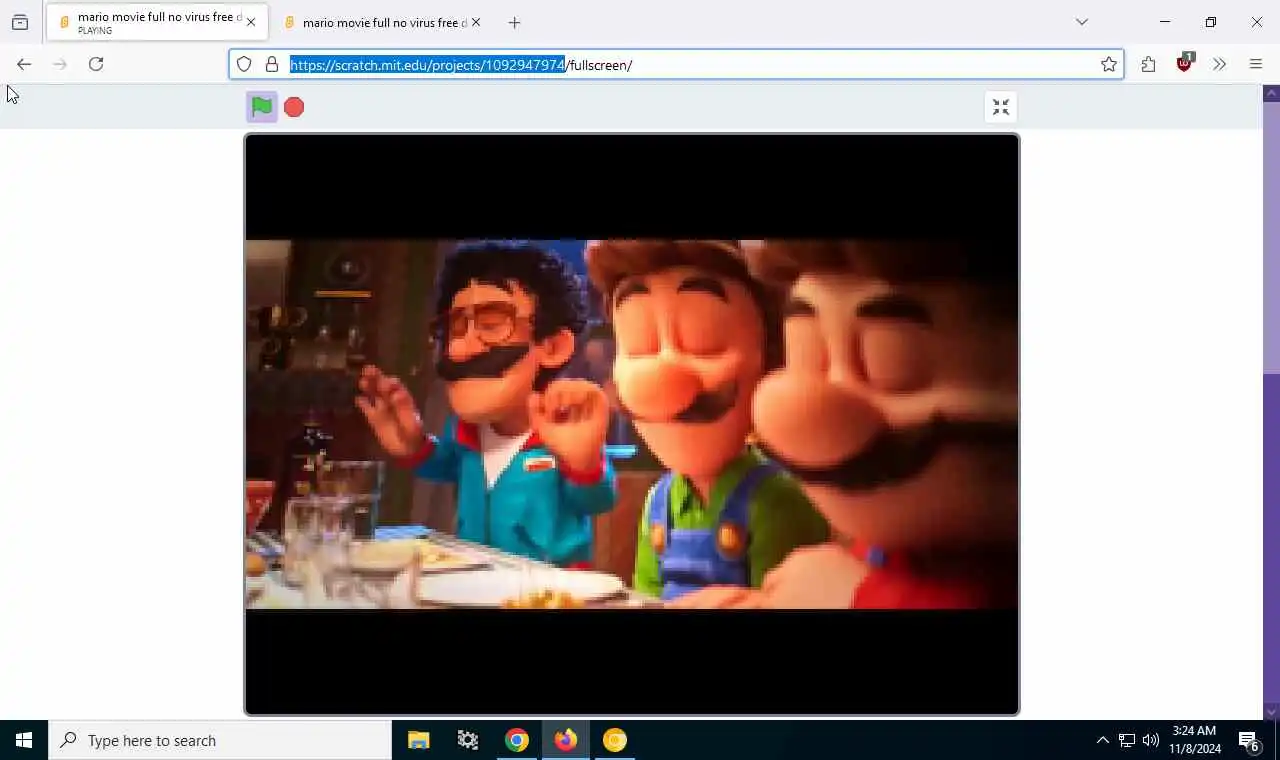The image size is (1280, 760).
Task: Open File Explorer from taskbar
Action: coord(419,740)
